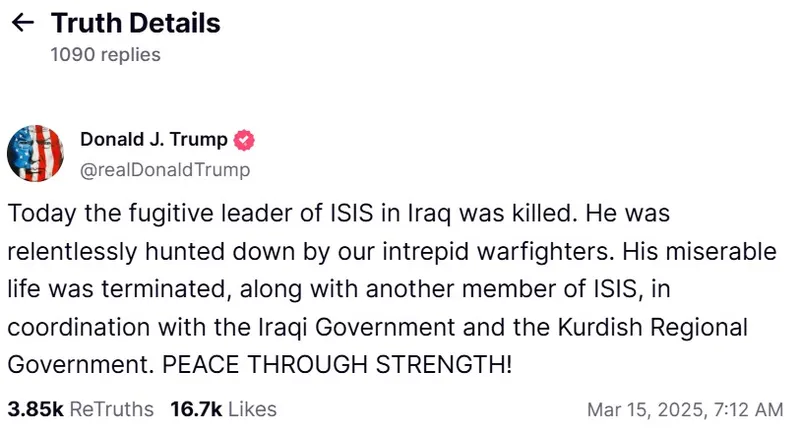This screenshot has height=435, width=800.
Task: View the 1090 replies
Action: (x=105, y=55)
